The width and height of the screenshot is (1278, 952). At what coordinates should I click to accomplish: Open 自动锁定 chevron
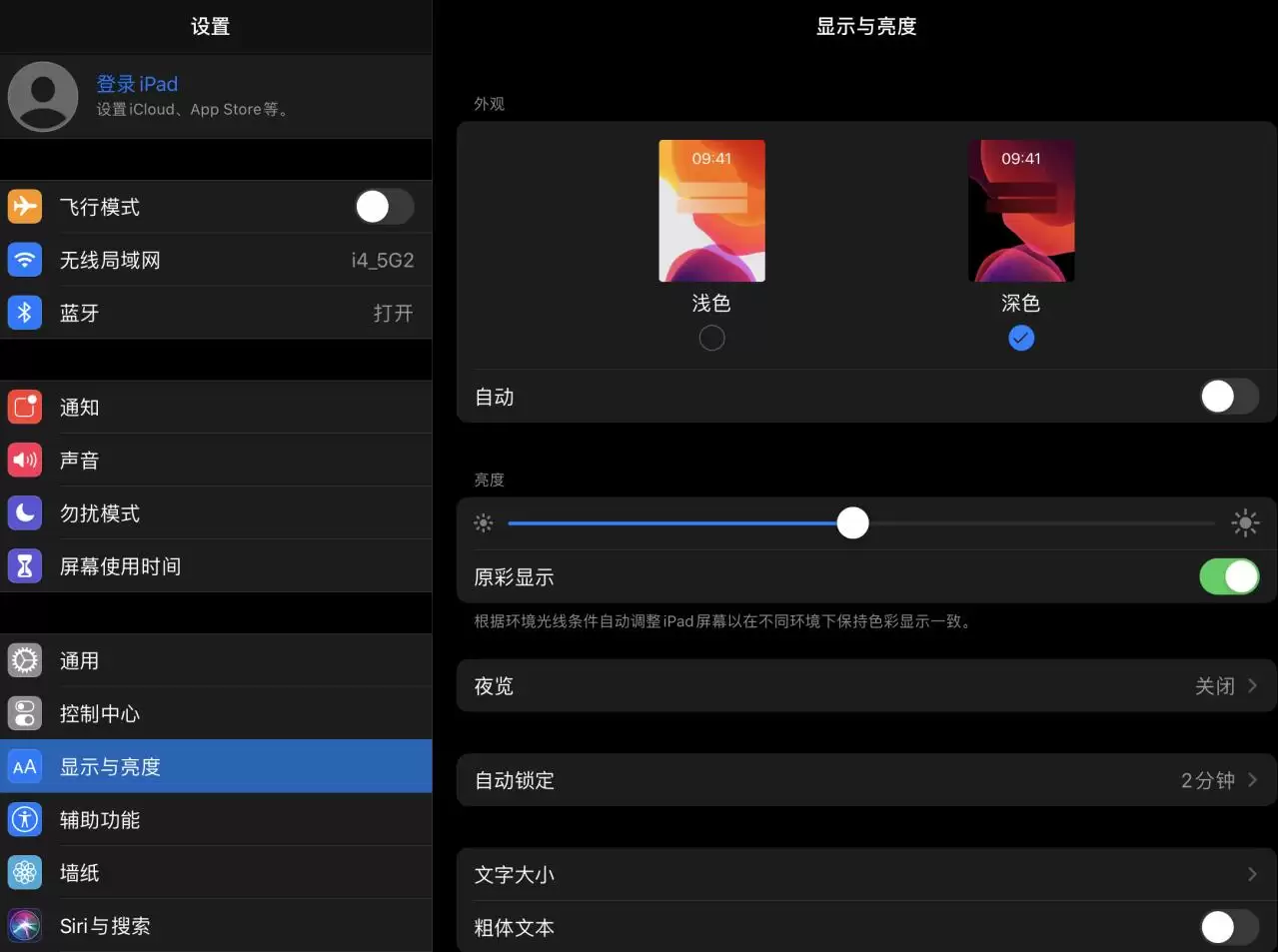1252,780
